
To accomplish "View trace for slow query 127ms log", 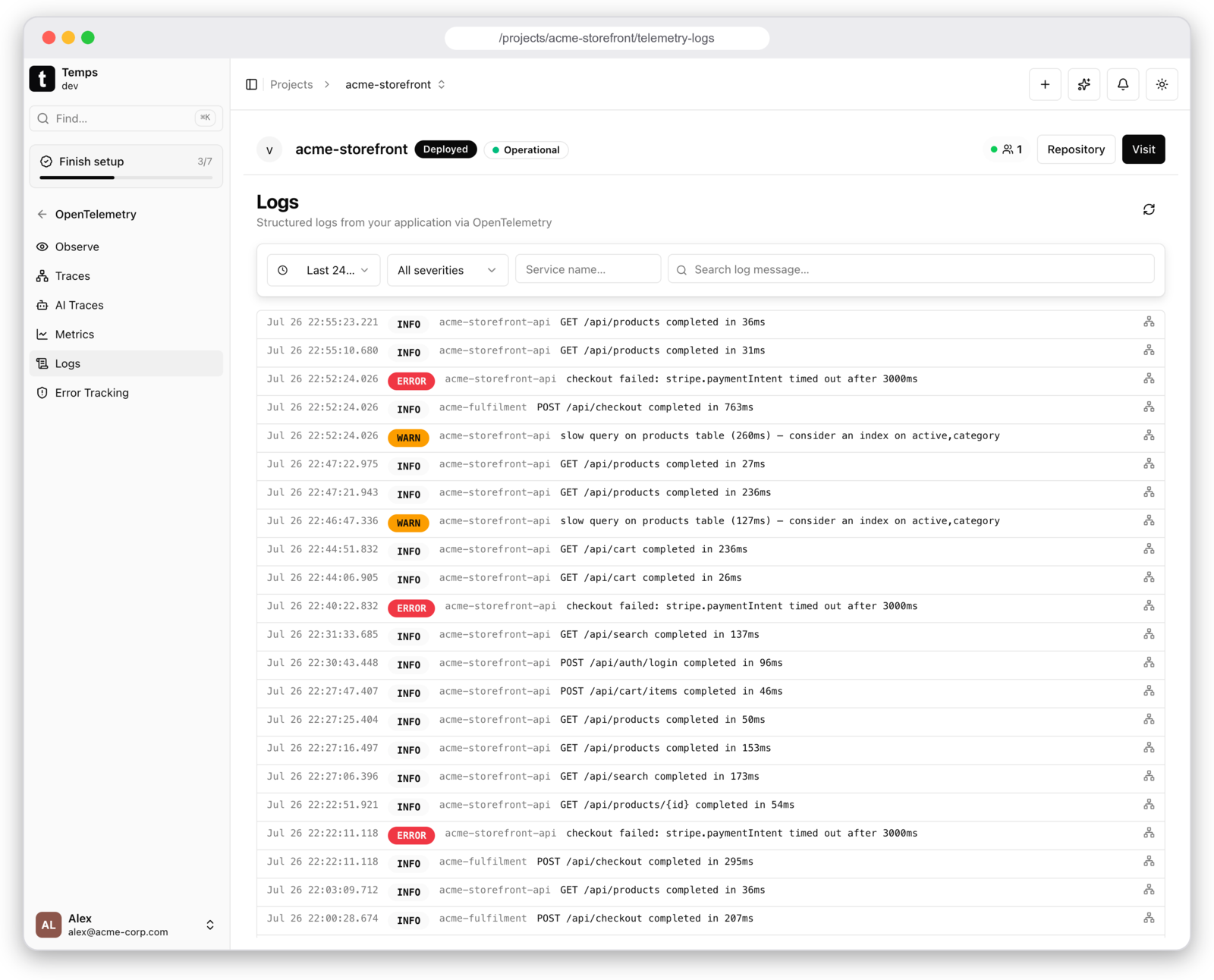I will 1149,521.
